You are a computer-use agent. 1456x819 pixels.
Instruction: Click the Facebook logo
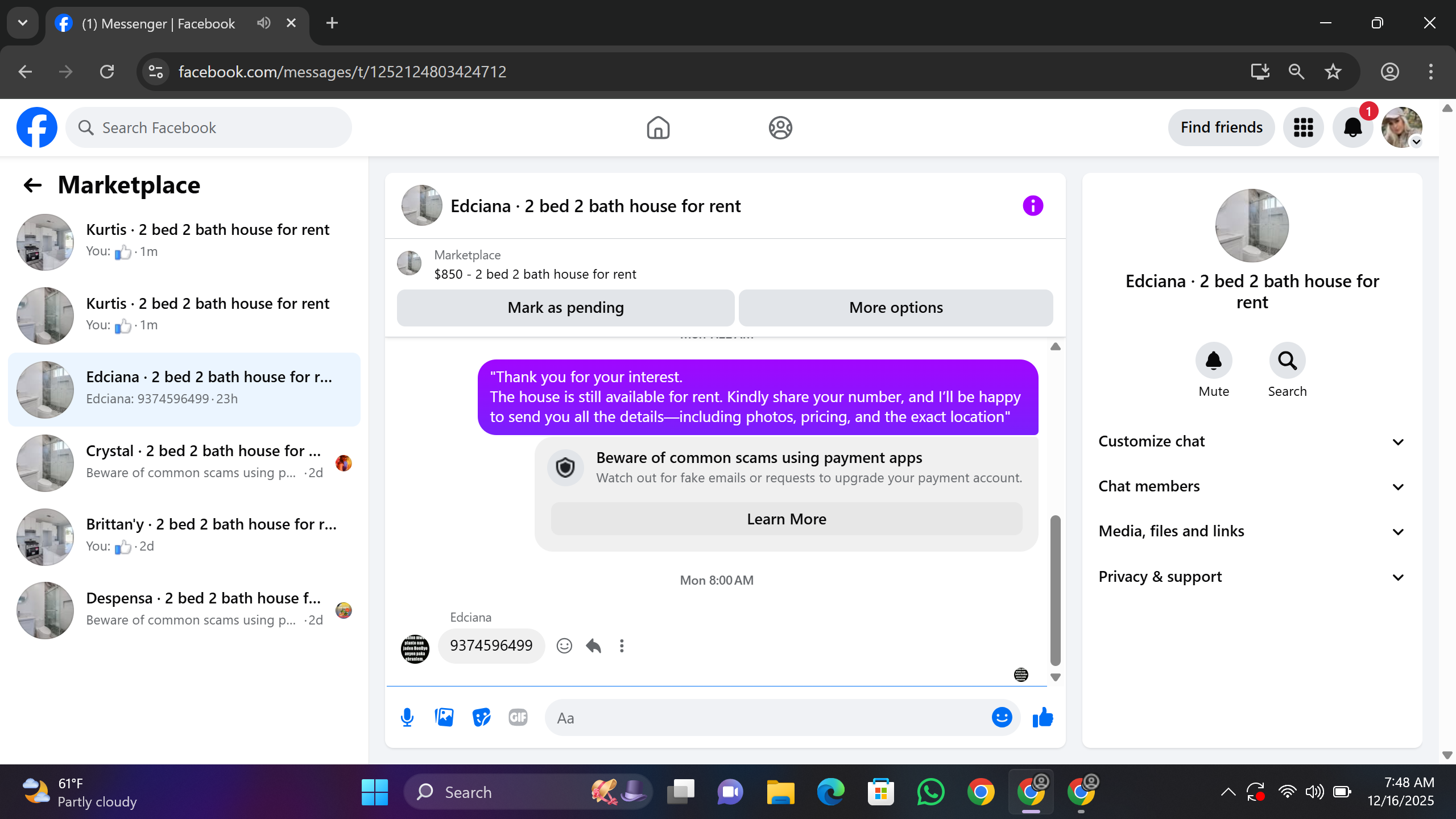pyautogui.click(x=37, y=127)
